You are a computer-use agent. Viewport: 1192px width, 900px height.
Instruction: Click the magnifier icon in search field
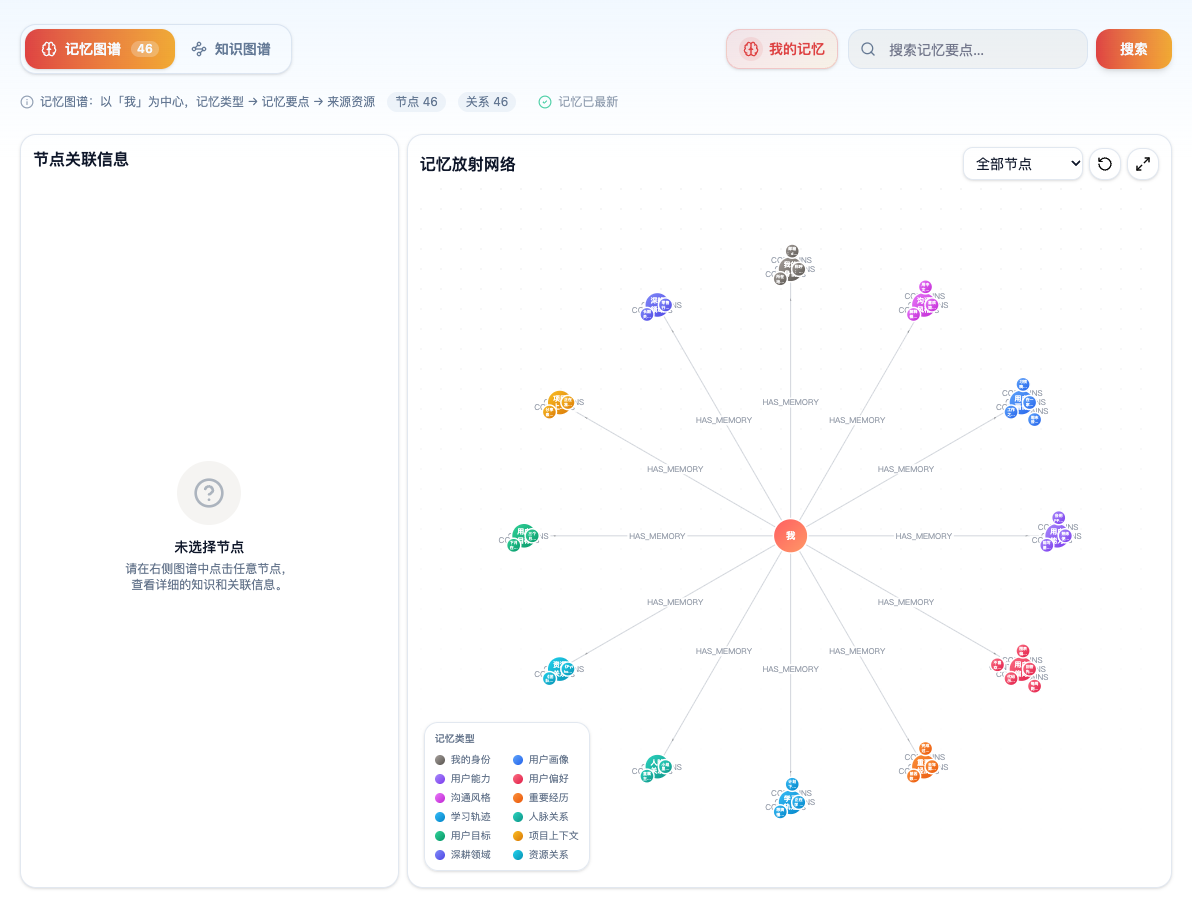coord(867,49)
